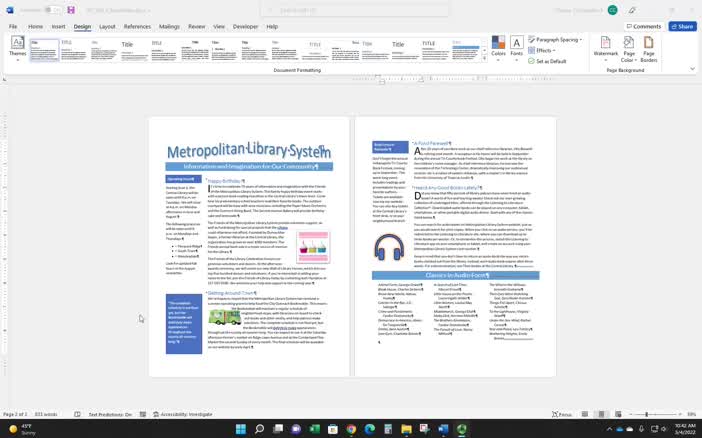Move the style set gallery up one row
Image resolution: width=702 pixels, height=438 pixels.
[484, 42]
